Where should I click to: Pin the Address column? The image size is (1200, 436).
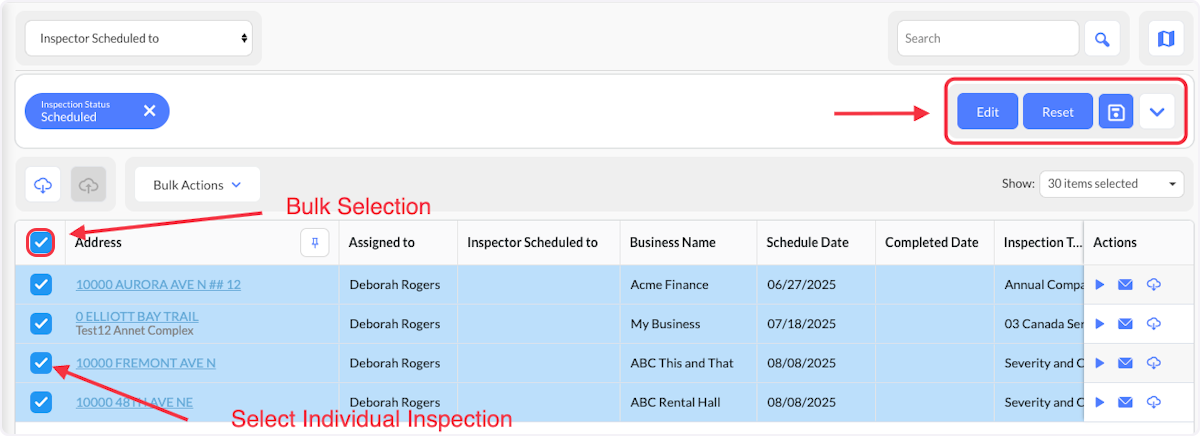(x=315, y=242)
